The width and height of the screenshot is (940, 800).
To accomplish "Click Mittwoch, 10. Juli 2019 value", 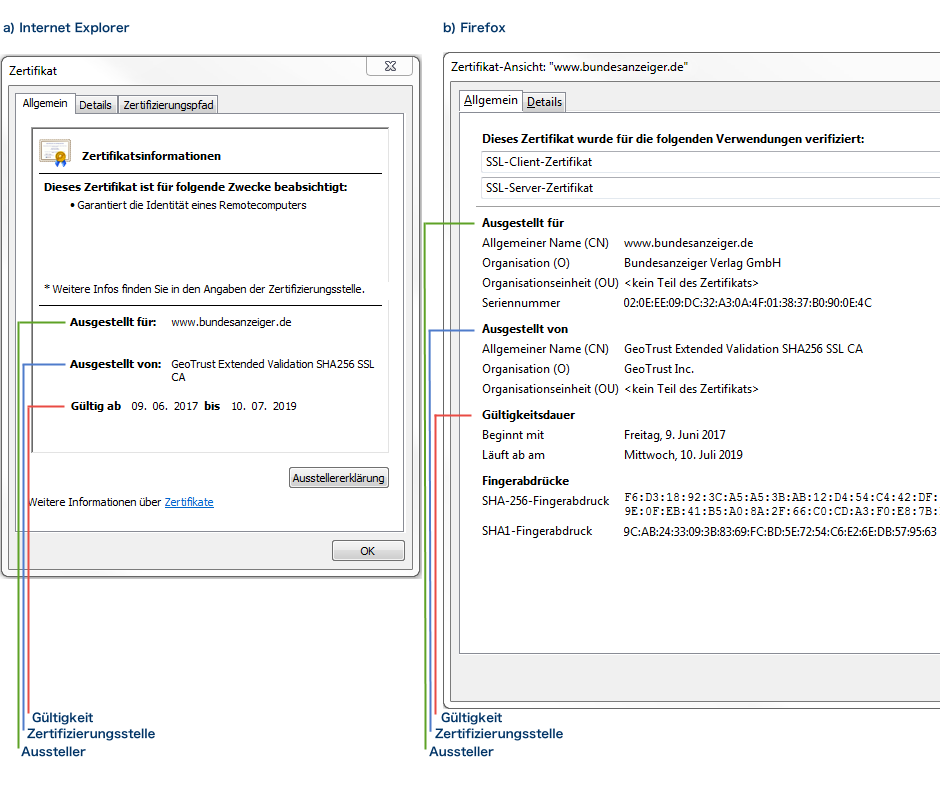I will 683,455.
